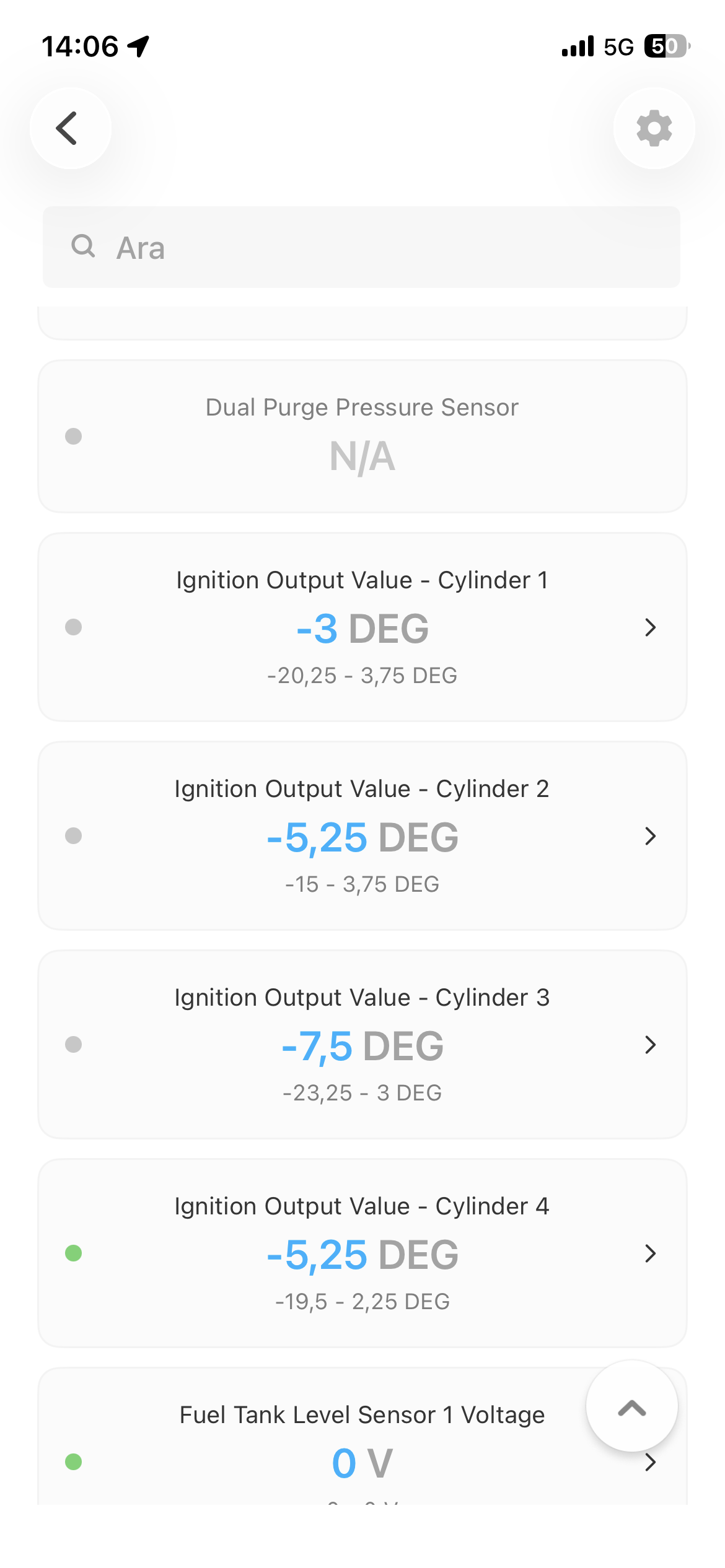This screenshot has height=1568, width=725.
Task: Expand Cylinder 2 details via chevron
Action: (650, 836)
